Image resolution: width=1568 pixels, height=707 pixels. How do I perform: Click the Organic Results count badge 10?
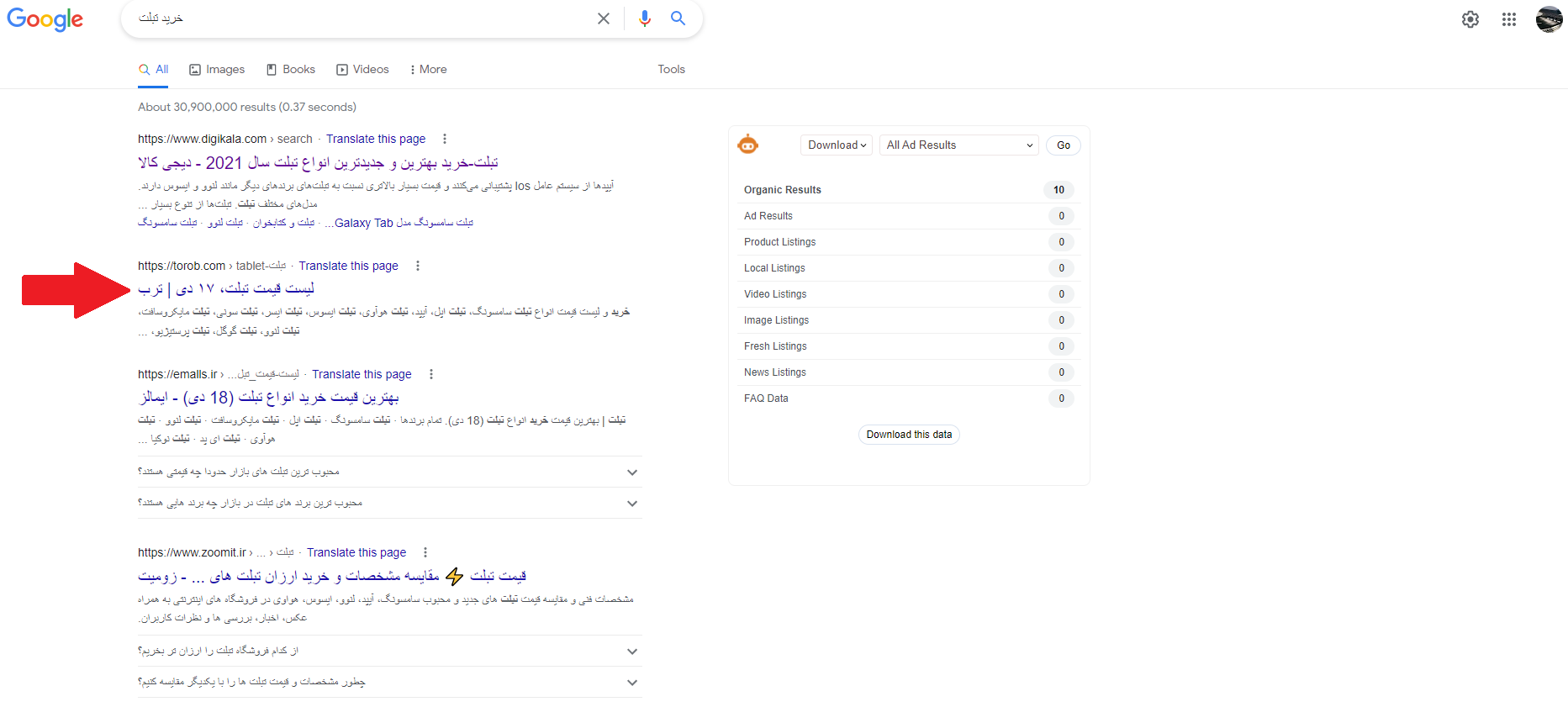pyautogui.click(x=1059, y=190)
